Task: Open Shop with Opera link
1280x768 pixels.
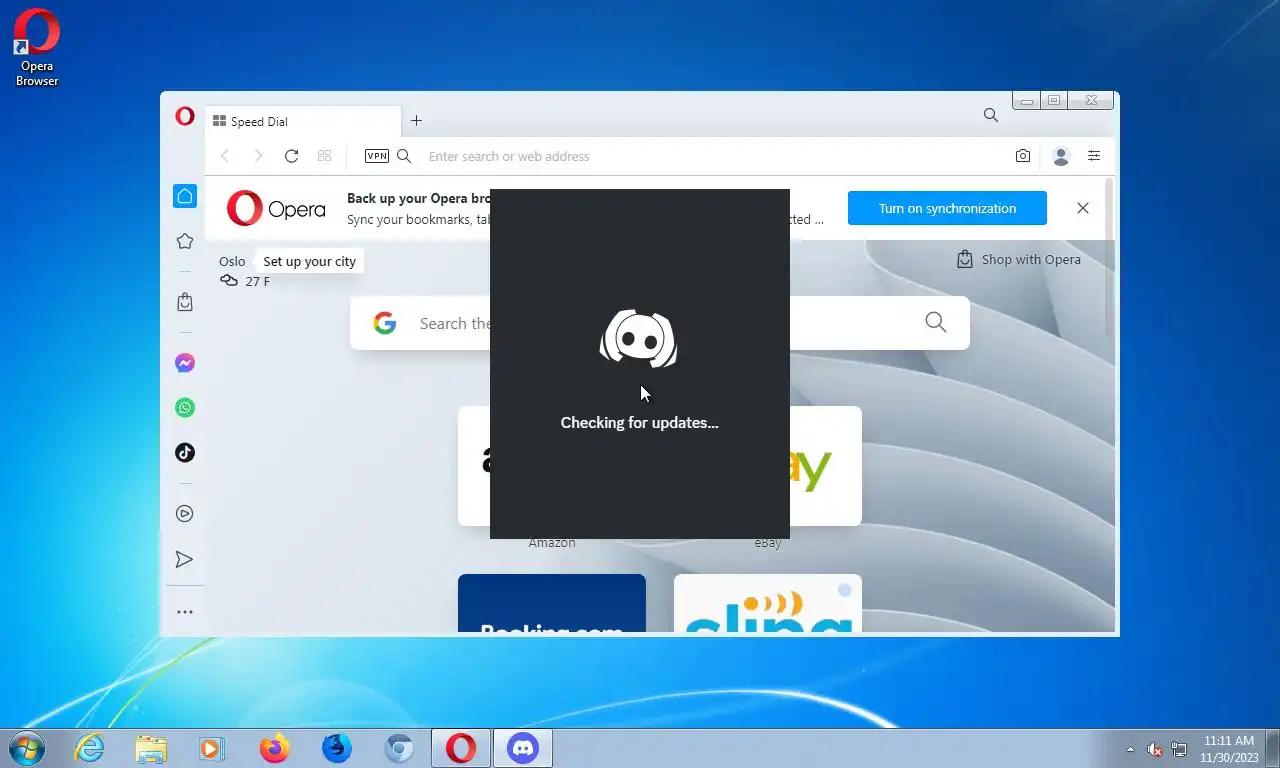Action: tap(1019, 259)
